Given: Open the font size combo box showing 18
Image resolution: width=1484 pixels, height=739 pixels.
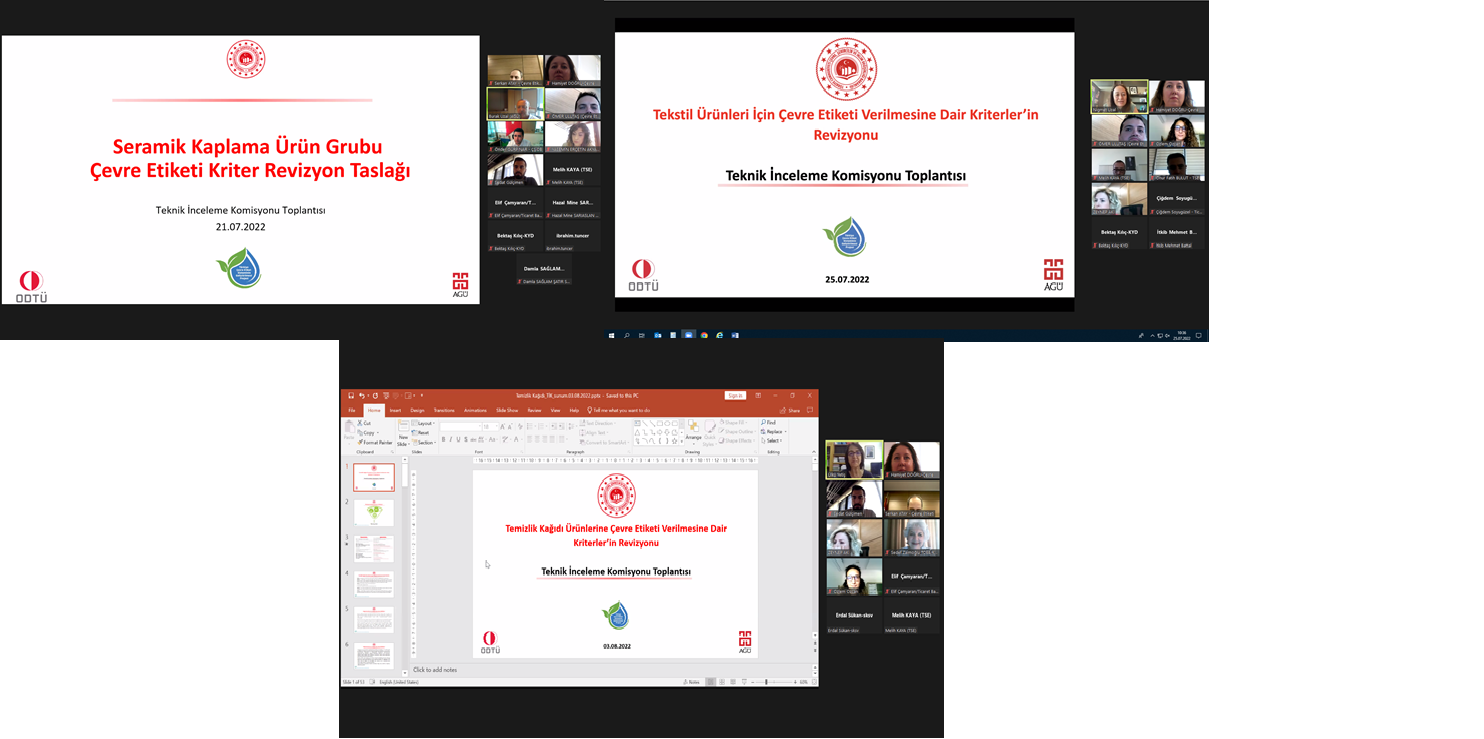Looking at the screenshot, I should (x=489, y=427).
